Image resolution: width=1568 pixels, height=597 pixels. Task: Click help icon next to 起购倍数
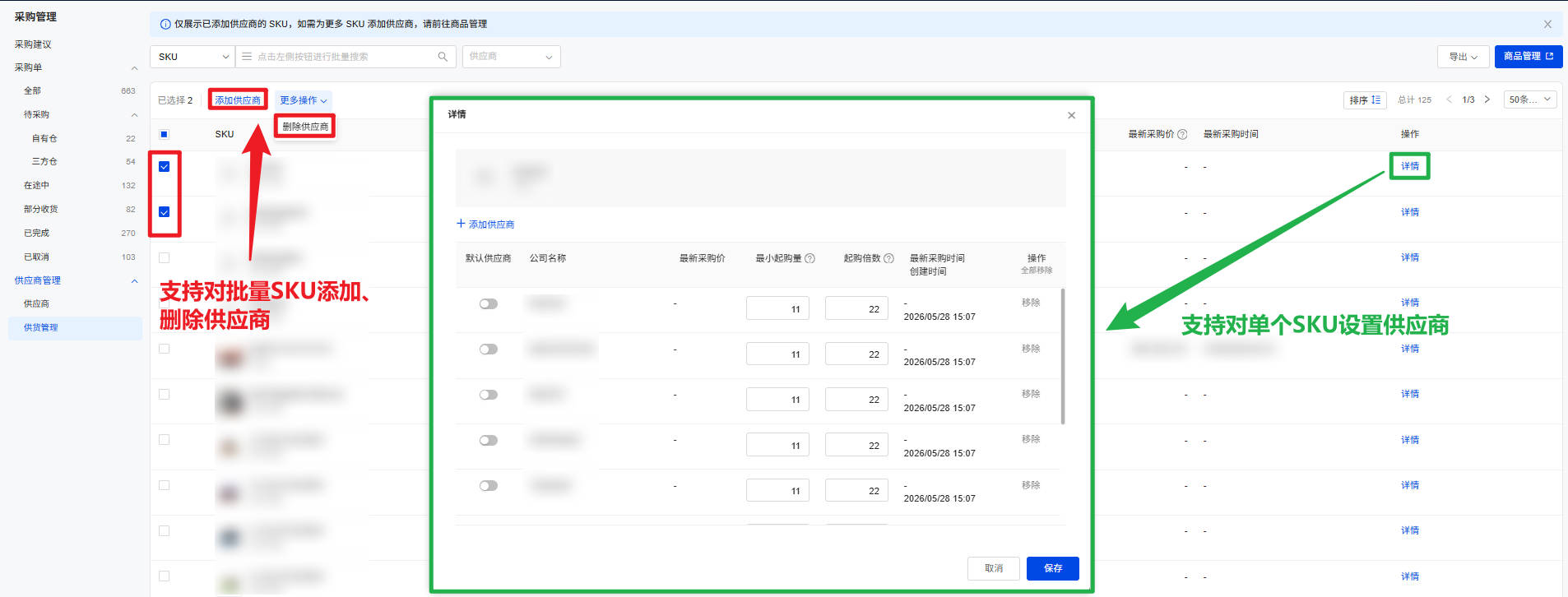(888, 258)
